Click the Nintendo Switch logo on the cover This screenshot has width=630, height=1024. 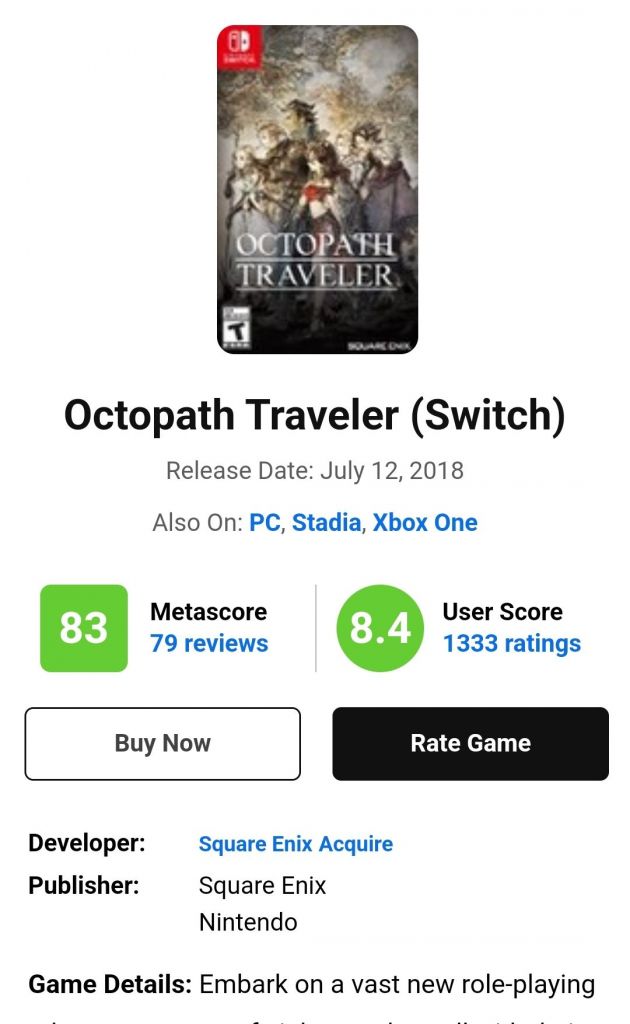coord(240,44)
